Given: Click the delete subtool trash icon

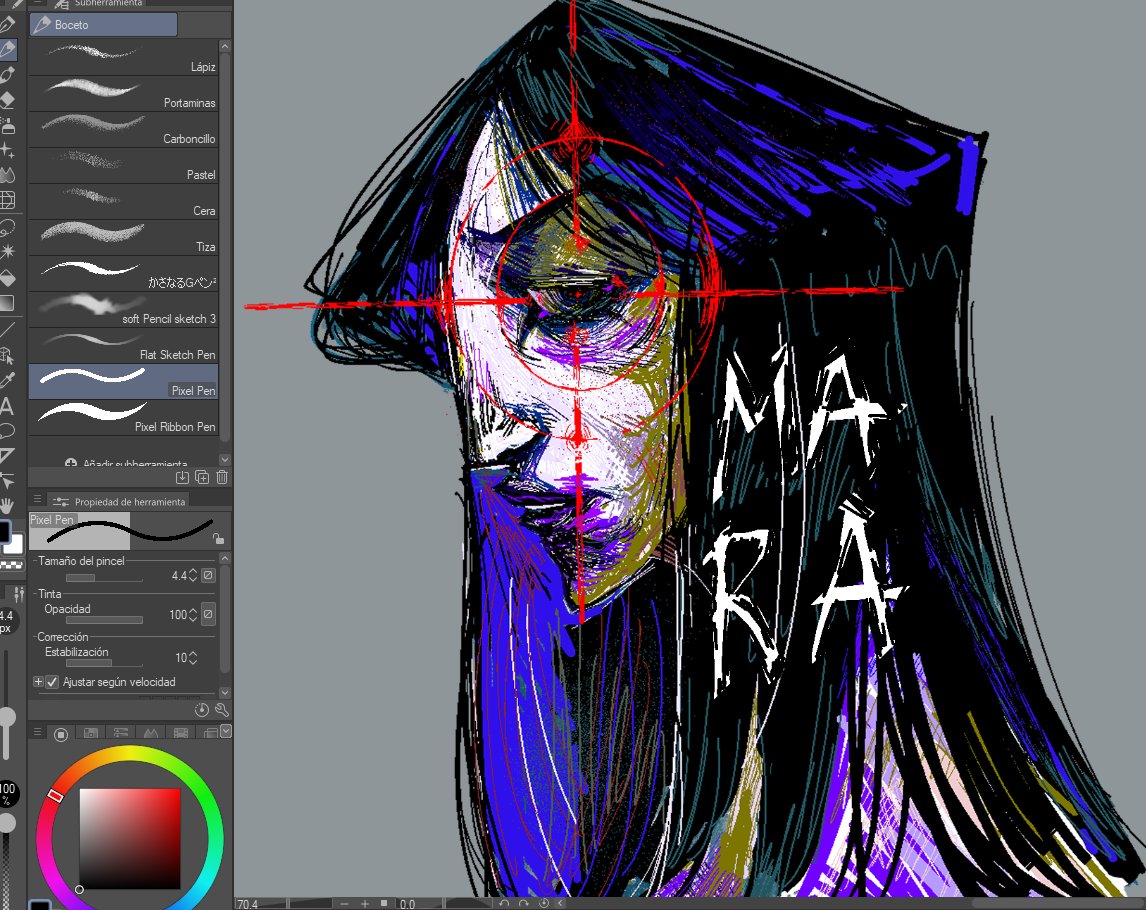Looking at the screenshot, I should pyautogui.click(x=222, y=477).
